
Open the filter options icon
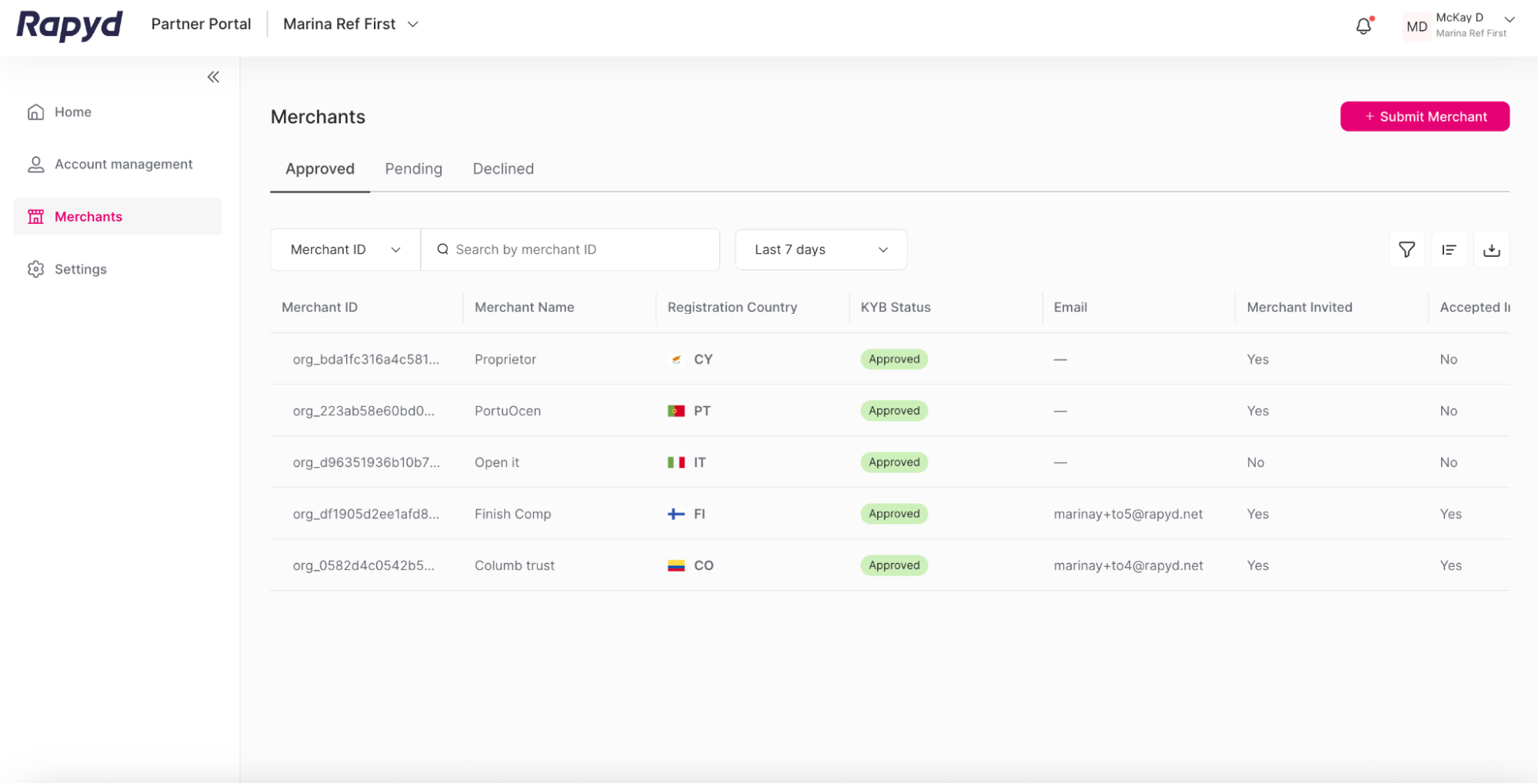click(x=1406, y=249)
